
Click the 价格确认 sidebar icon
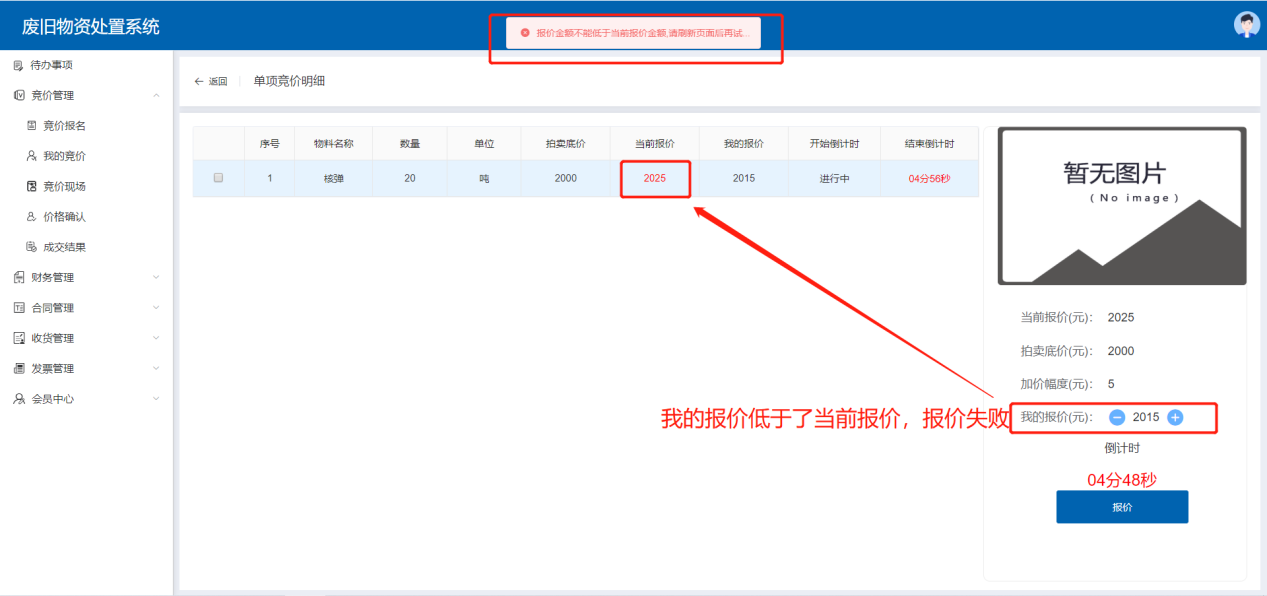(x=31, y=217)
